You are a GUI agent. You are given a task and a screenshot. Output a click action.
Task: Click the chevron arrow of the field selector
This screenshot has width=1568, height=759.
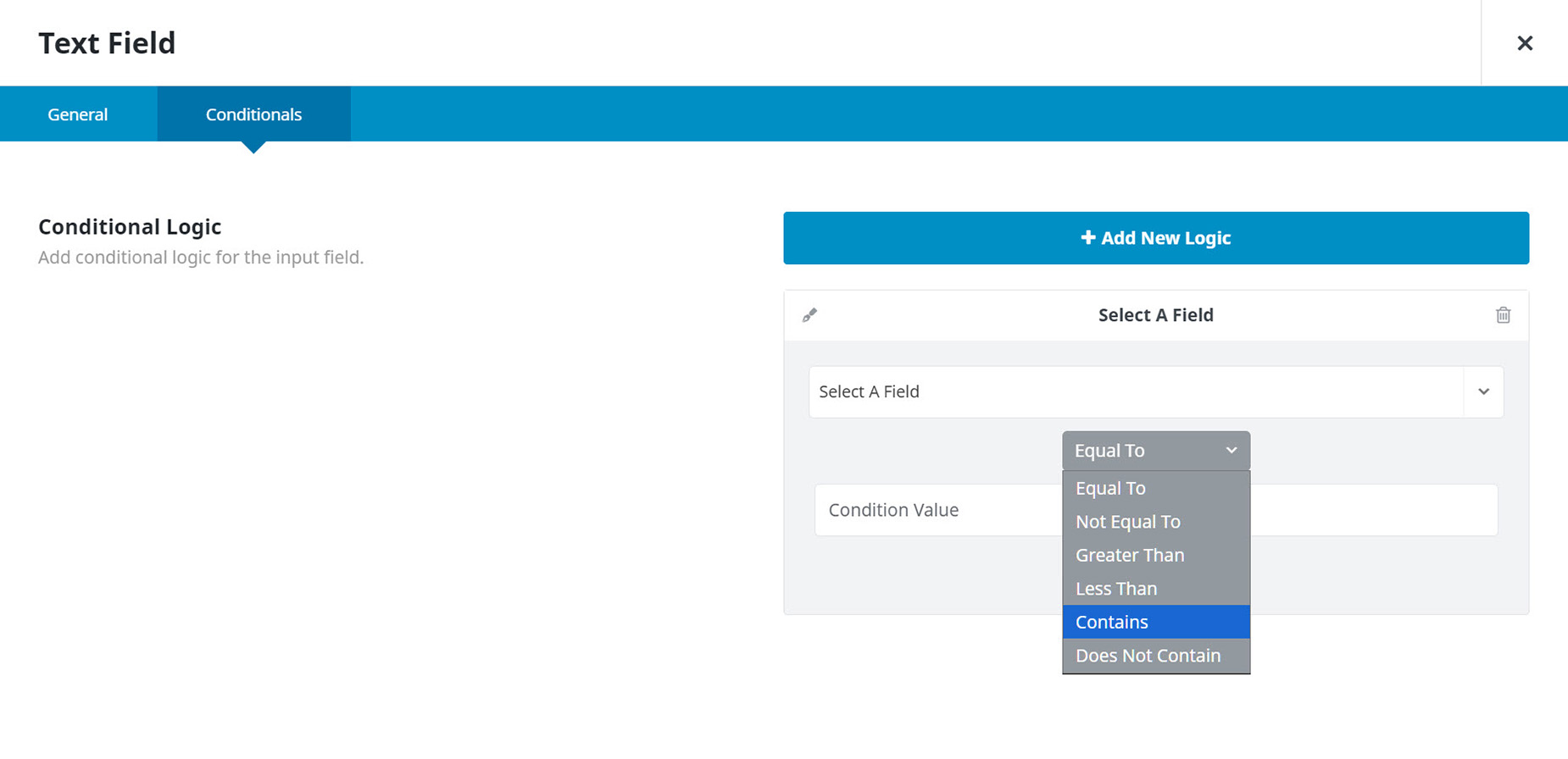click(1483, 392)
